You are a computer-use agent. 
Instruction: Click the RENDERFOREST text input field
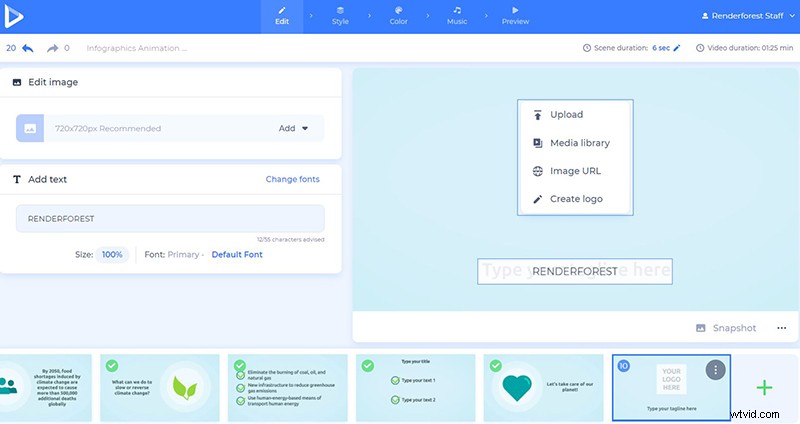point(170,218)
